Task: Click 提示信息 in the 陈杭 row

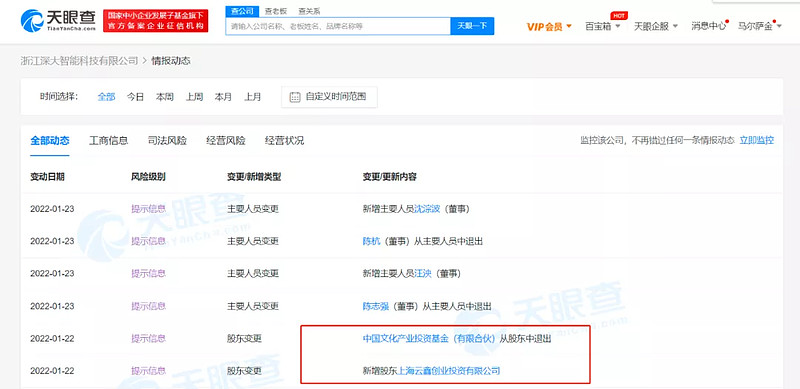Action: 148,241
